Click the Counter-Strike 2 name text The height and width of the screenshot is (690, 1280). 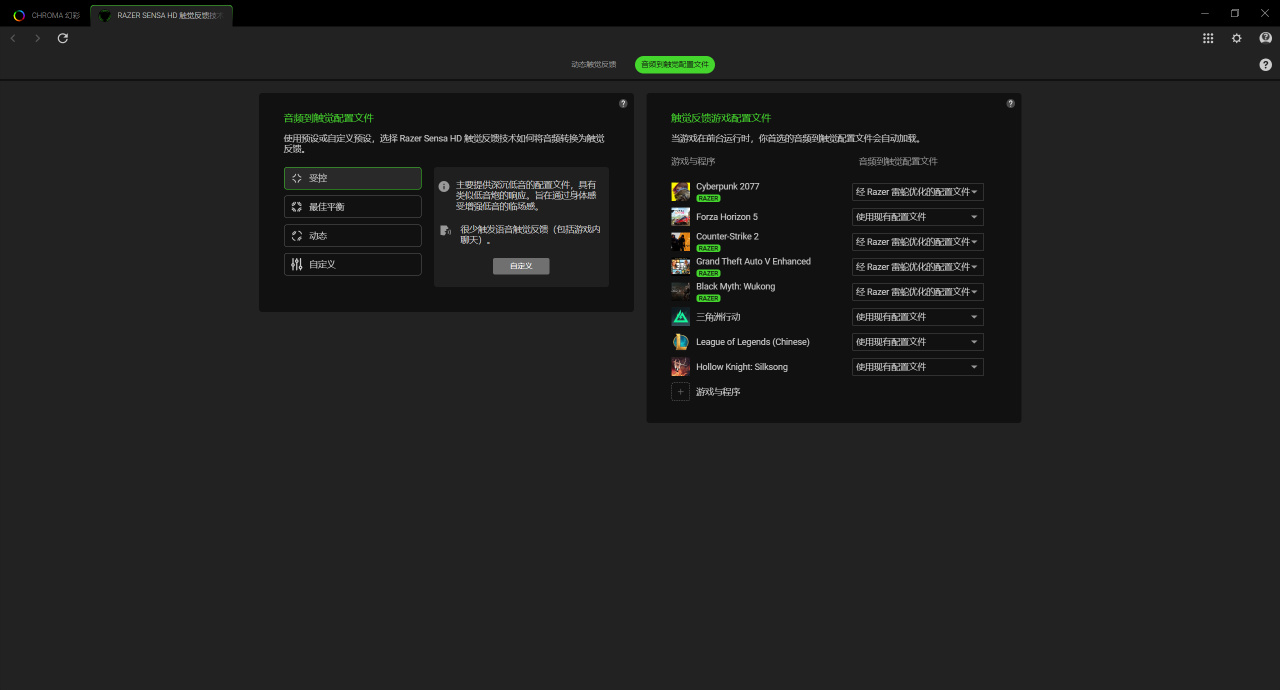727,237
